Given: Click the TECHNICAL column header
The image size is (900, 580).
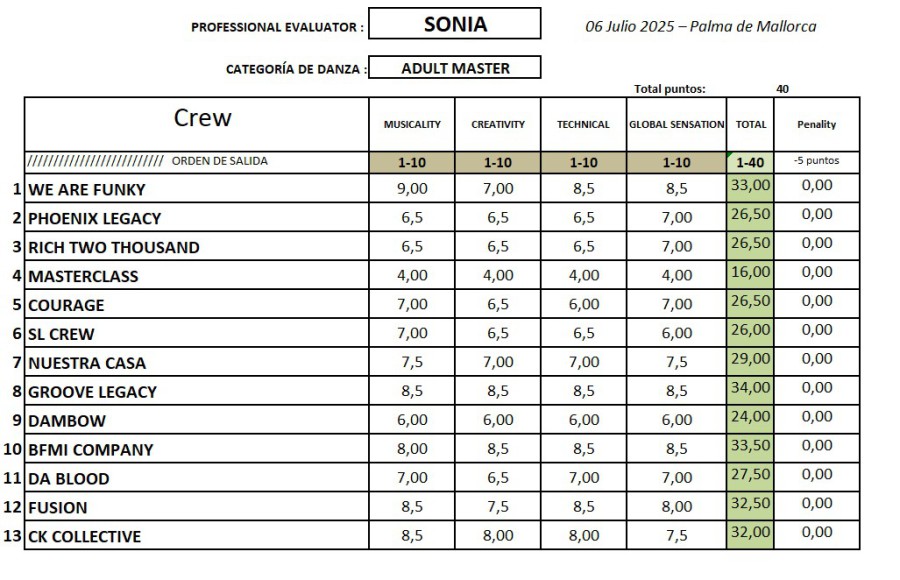Looking at the screenshot, I should [x=583, y=125].
